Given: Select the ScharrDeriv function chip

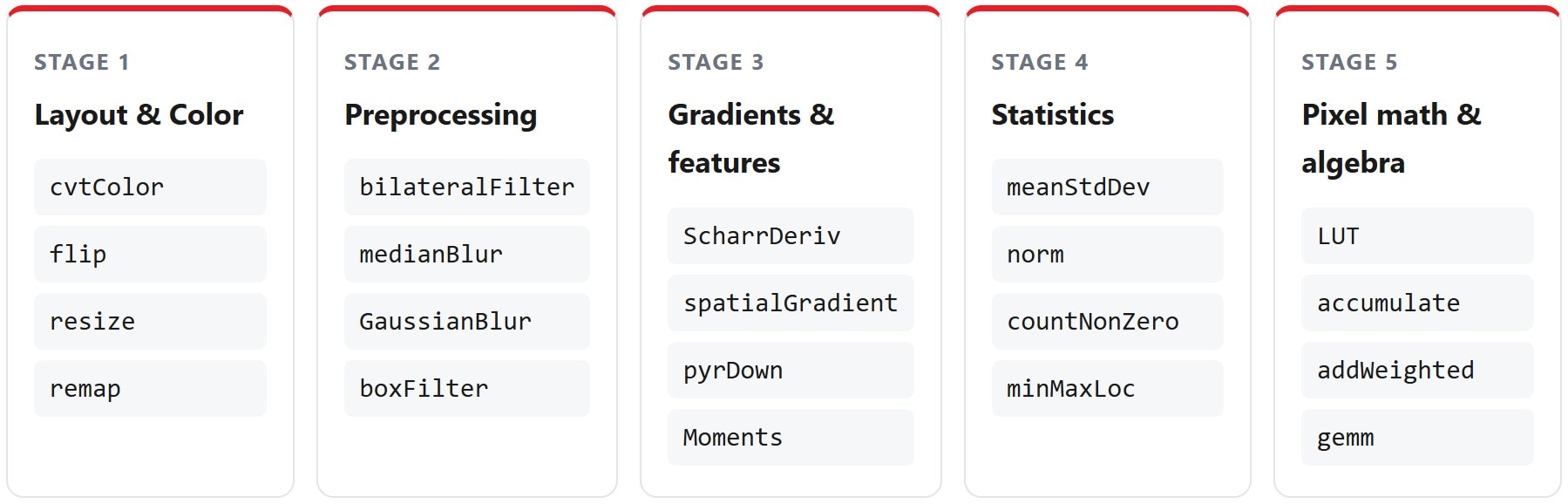Looking at the screenshot, I should point(791,235).
